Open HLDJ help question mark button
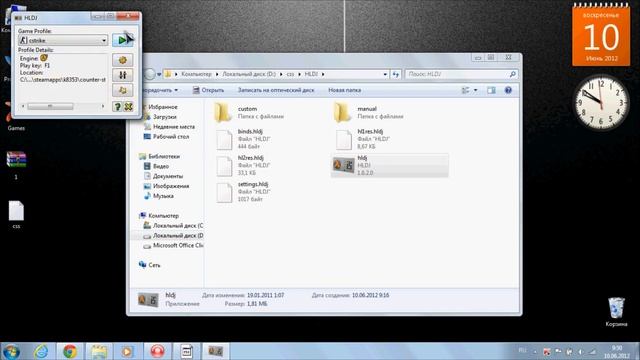640x360 pixels. [117, 107]
